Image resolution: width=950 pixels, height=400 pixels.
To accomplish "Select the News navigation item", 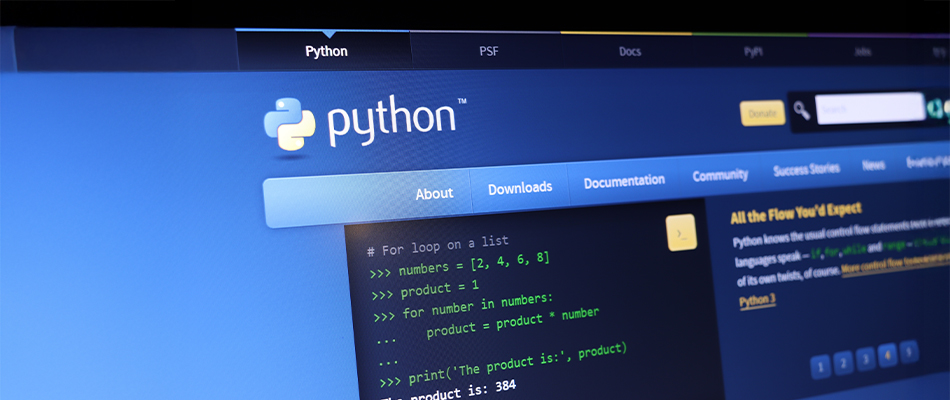I will (x=873, y=165).
